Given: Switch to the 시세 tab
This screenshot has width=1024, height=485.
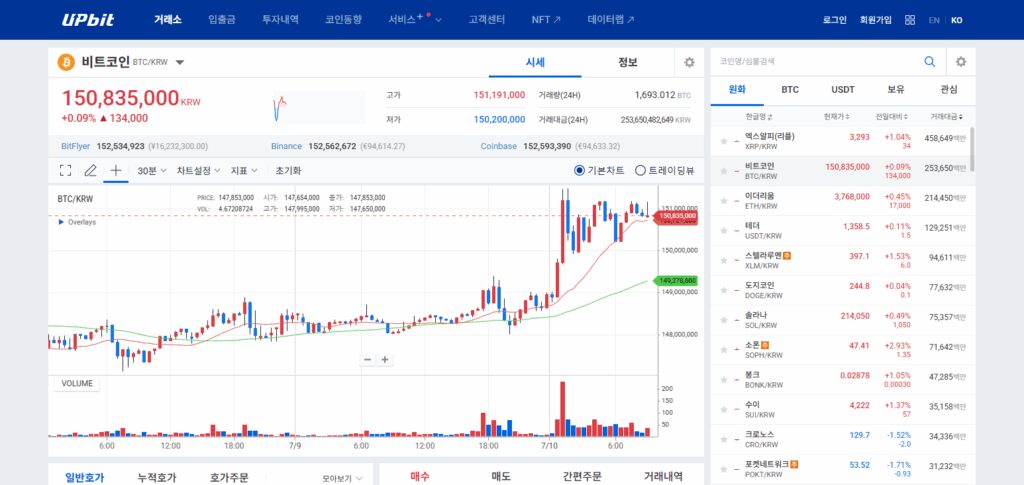Looking at the screenshot, I should coord(535,63).
